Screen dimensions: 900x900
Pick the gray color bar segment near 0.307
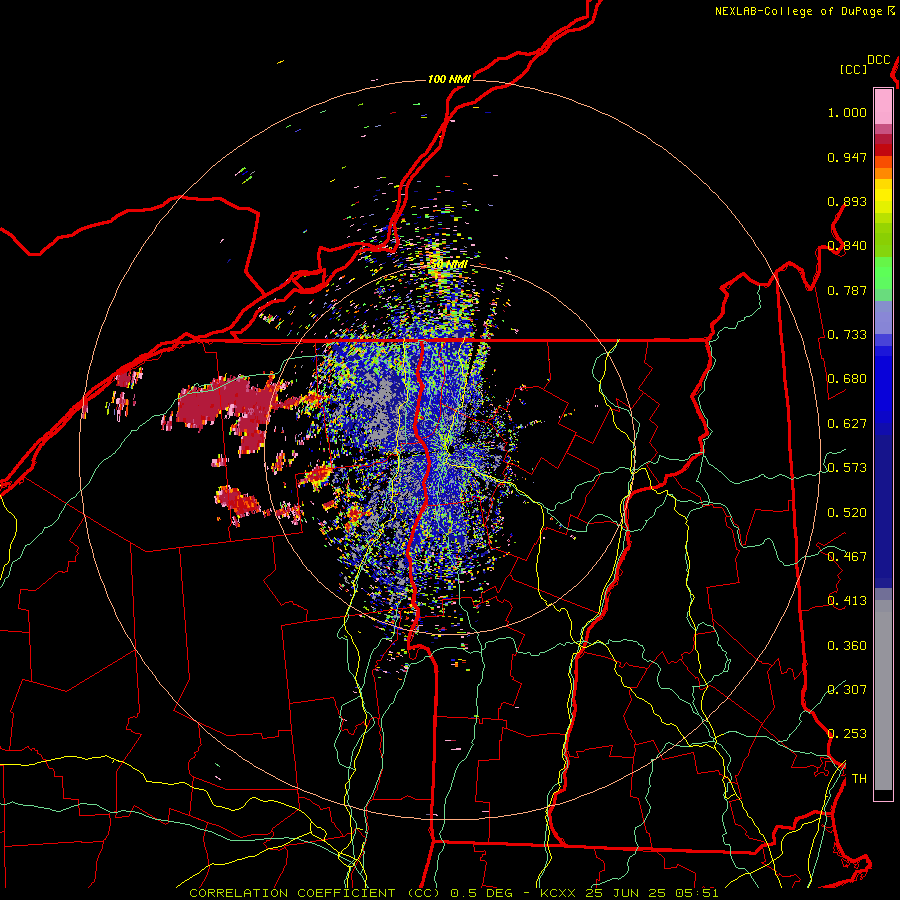tap(883, 695)
